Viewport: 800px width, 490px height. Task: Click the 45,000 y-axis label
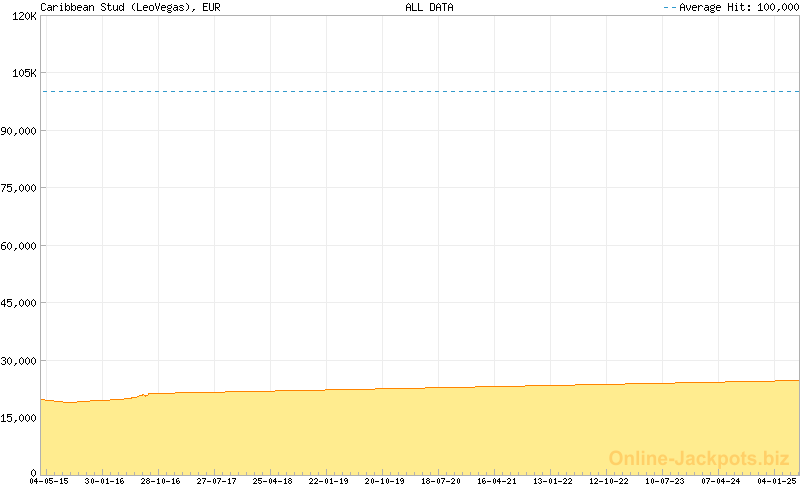coord(19,303)
